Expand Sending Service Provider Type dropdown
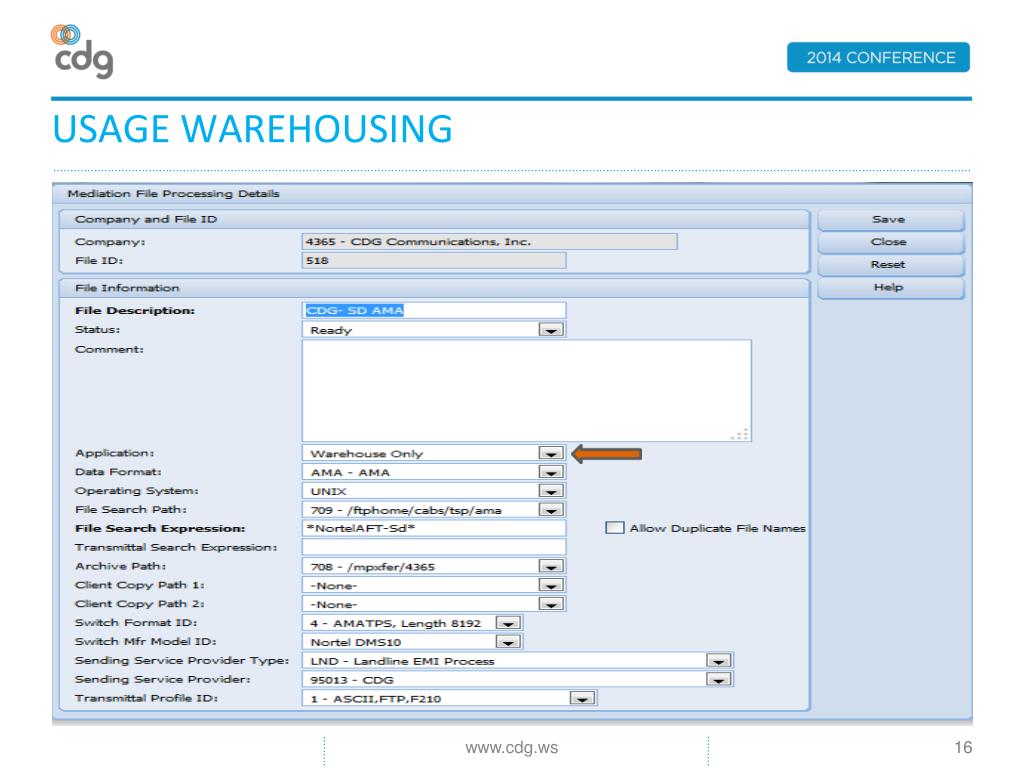Viewport: 1024px width, 768px height. pos(718,661)
